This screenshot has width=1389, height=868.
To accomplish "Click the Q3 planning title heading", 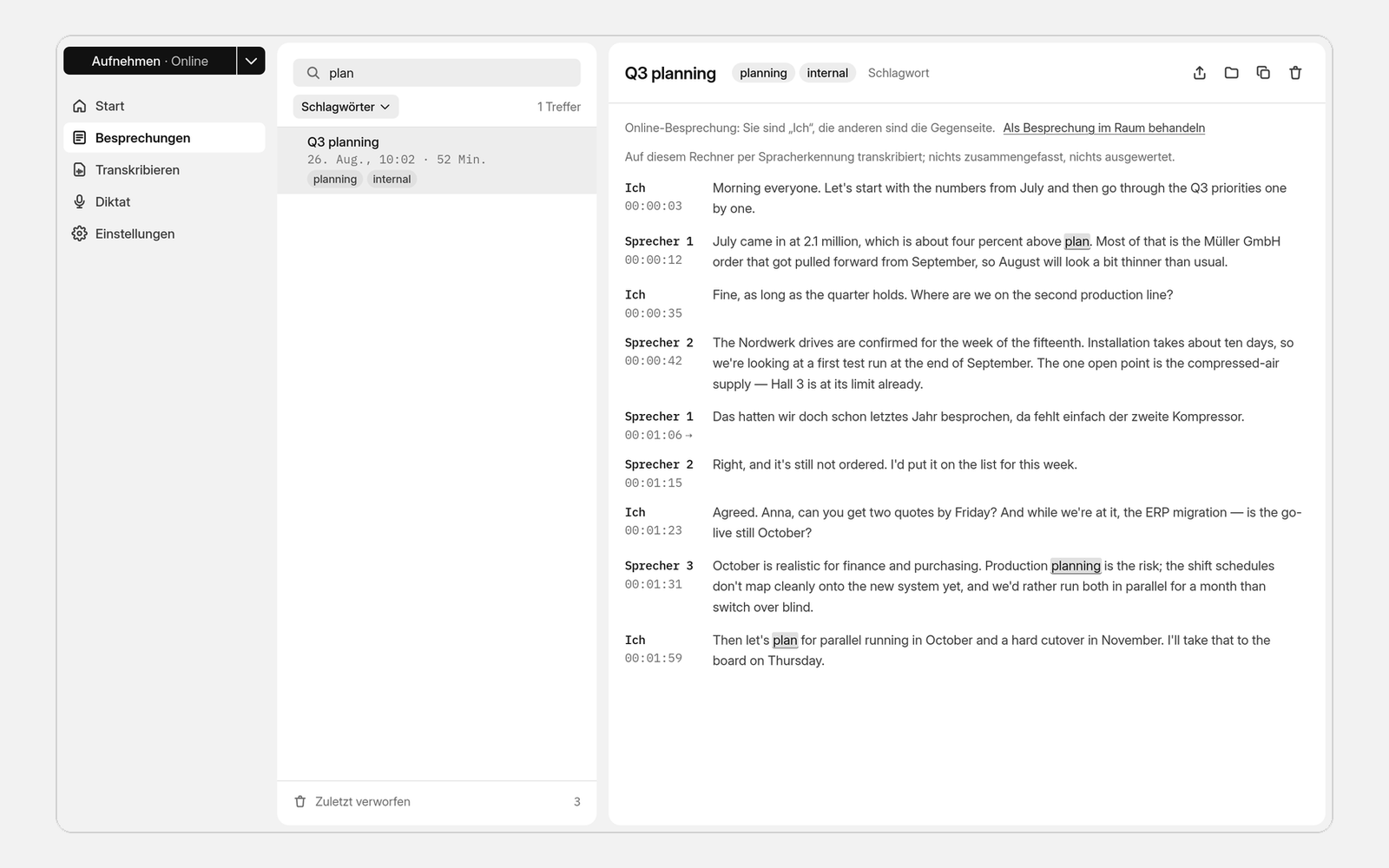I will click(670, 73).
